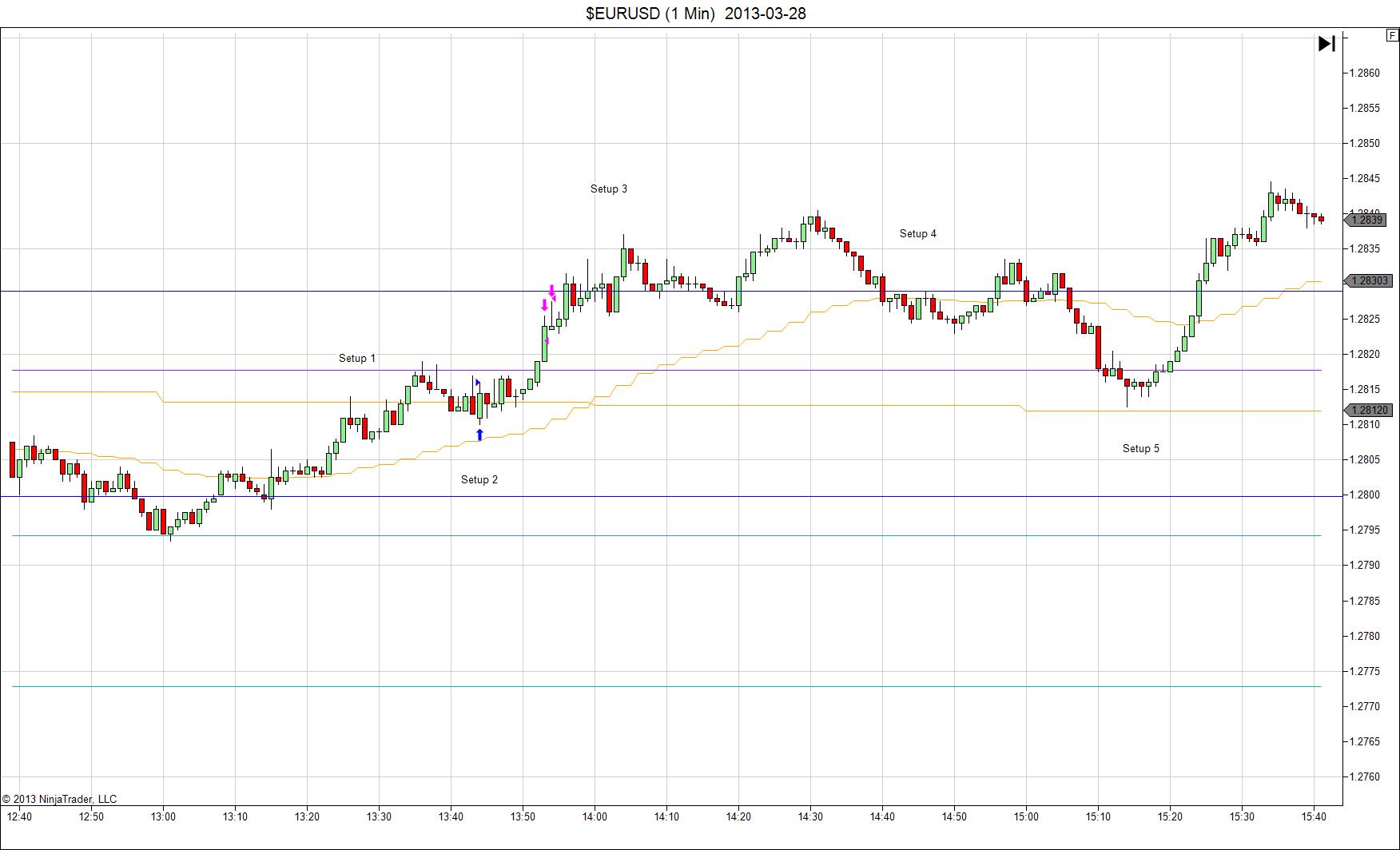
Task: Click the 1.2860 price axis label
Action: (x=1365, y=73)
